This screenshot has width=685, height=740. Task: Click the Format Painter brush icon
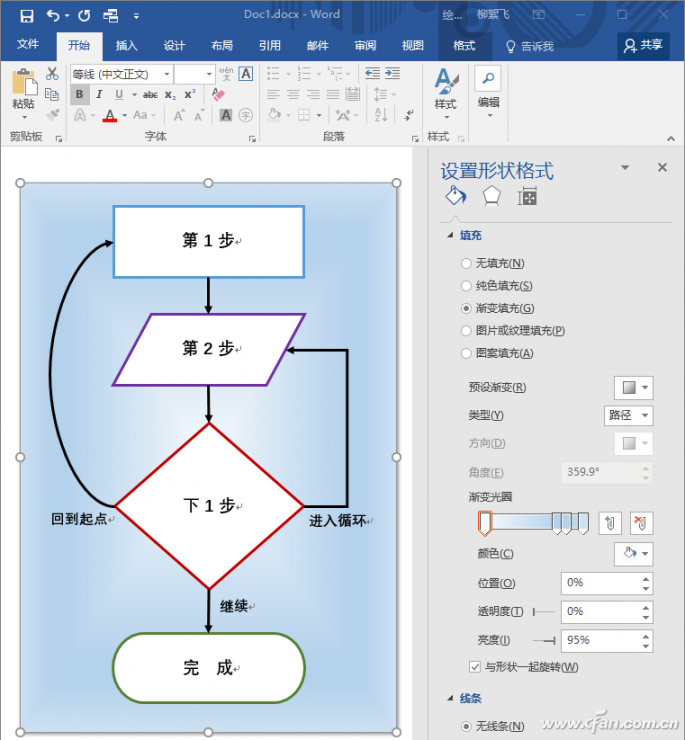coord(52,115)
